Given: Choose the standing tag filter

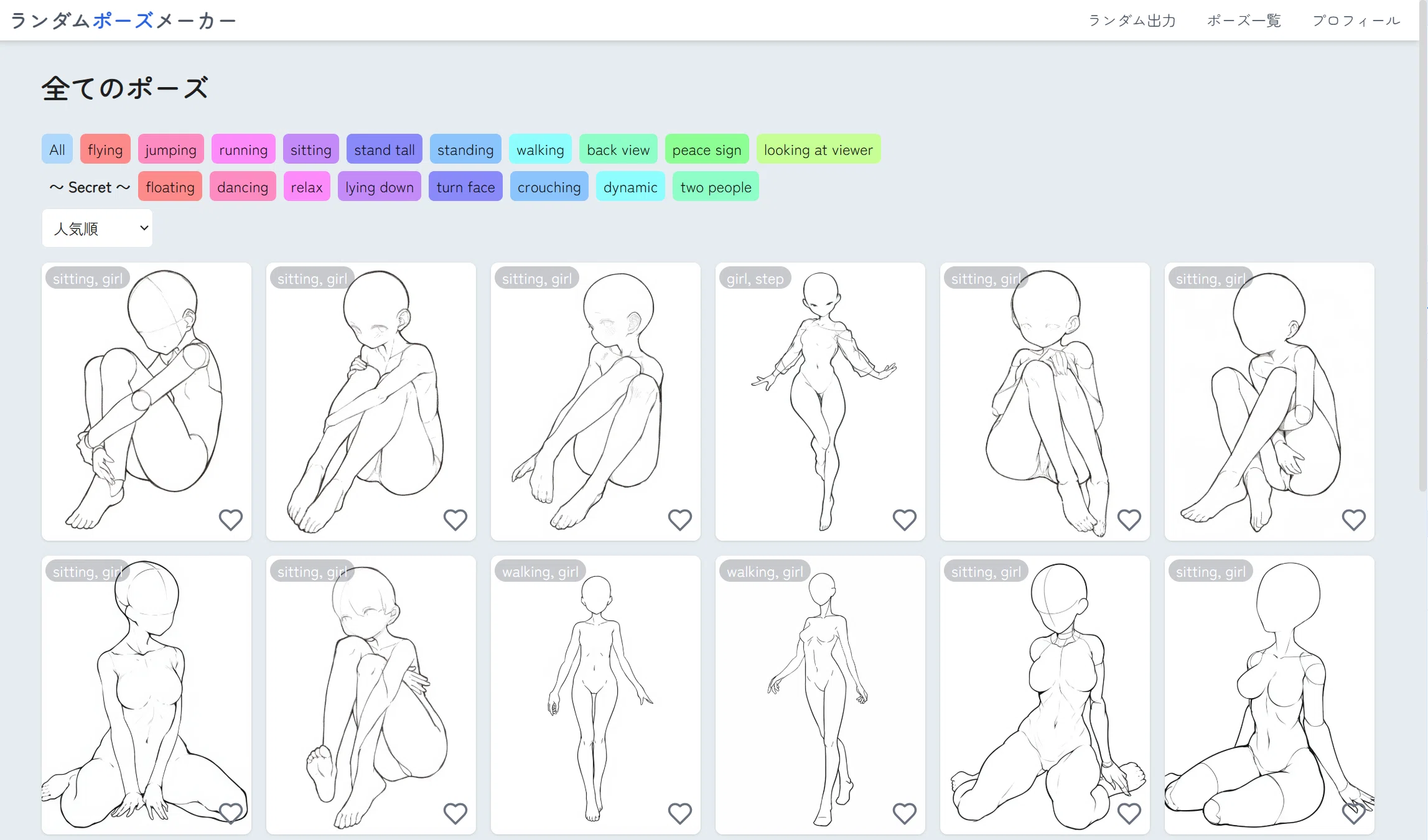Looking at the screenshot, I should click(x=465, y=149).
